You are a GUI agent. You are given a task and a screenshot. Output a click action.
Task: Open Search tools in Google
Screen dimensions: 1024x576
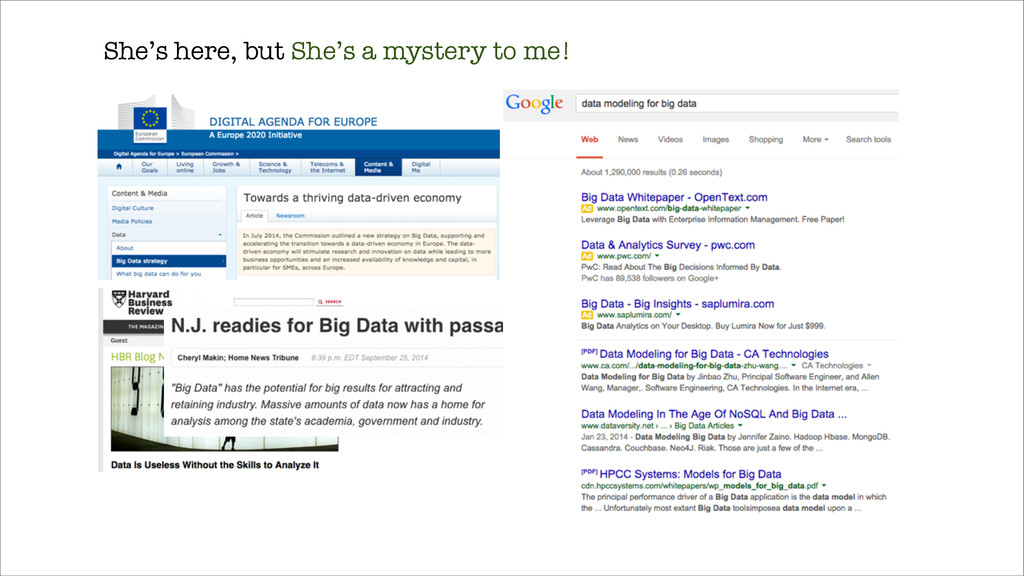click(868, 139)
